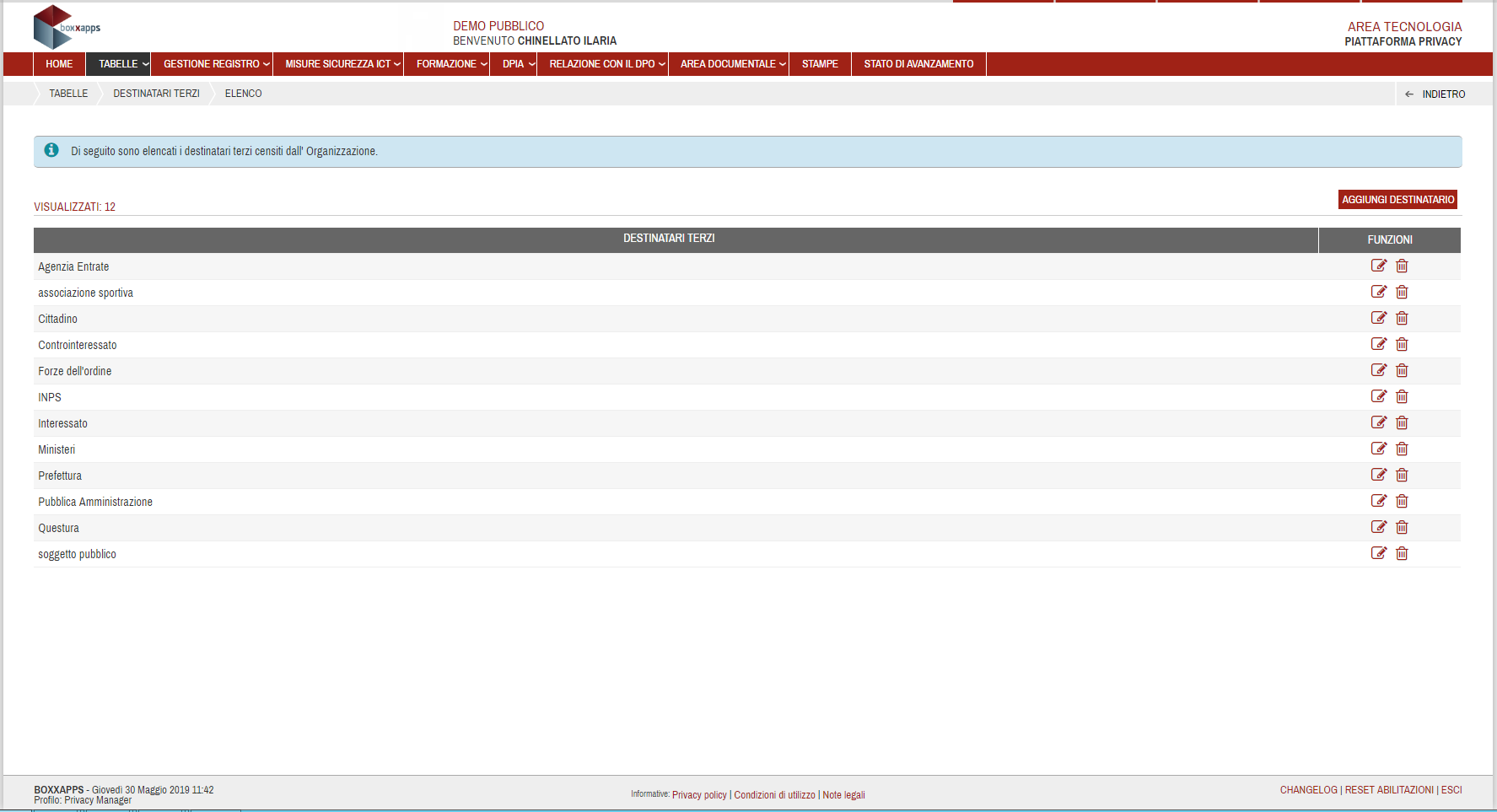Delete the Controinteressato entry
The width and height of the screenshot is (1497, 812).
[x=1402, y=344]
